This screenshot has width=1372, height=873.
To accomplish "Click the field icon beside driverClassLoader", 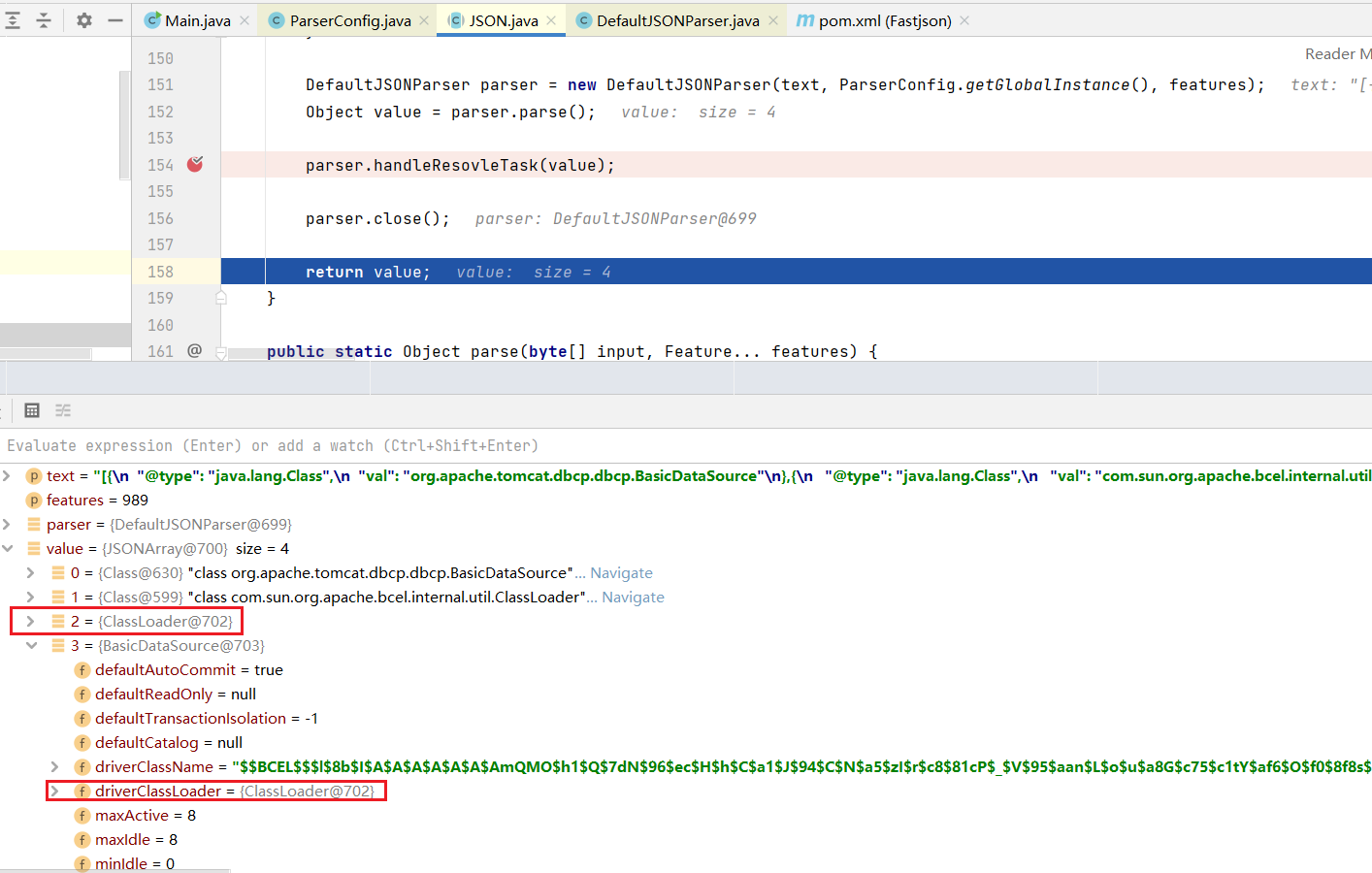I will [82, 791].
